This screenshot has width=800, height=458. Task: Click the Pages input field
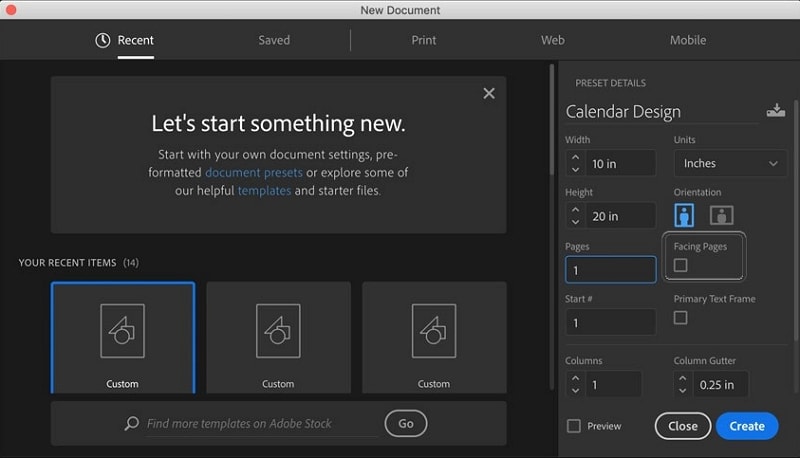point(611,270)
